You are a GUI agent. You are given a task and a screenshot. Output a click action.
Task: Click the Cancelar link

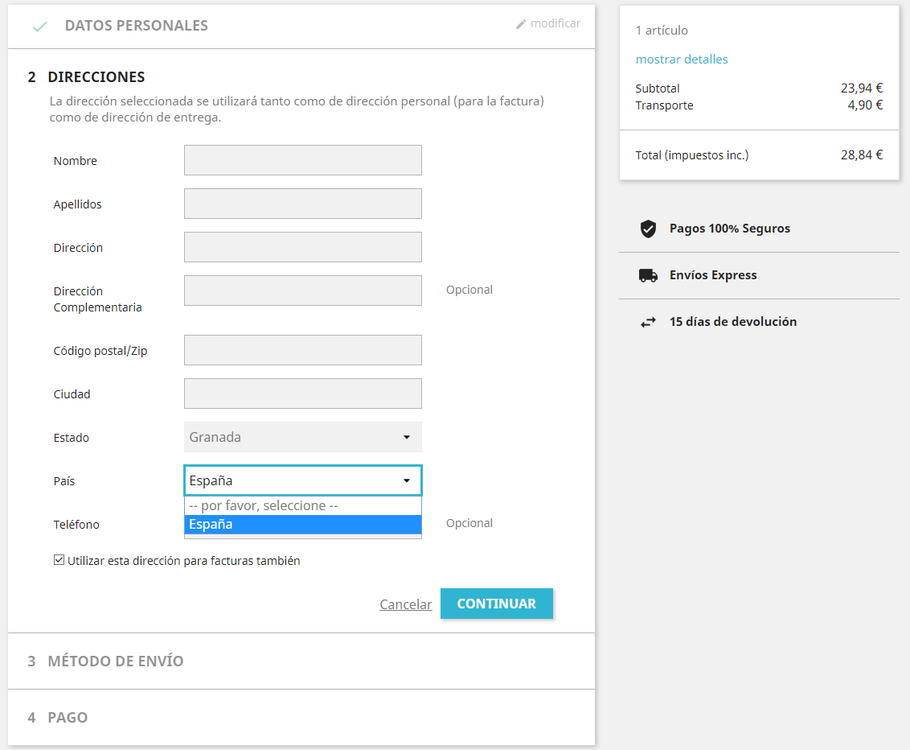(405, 605)
